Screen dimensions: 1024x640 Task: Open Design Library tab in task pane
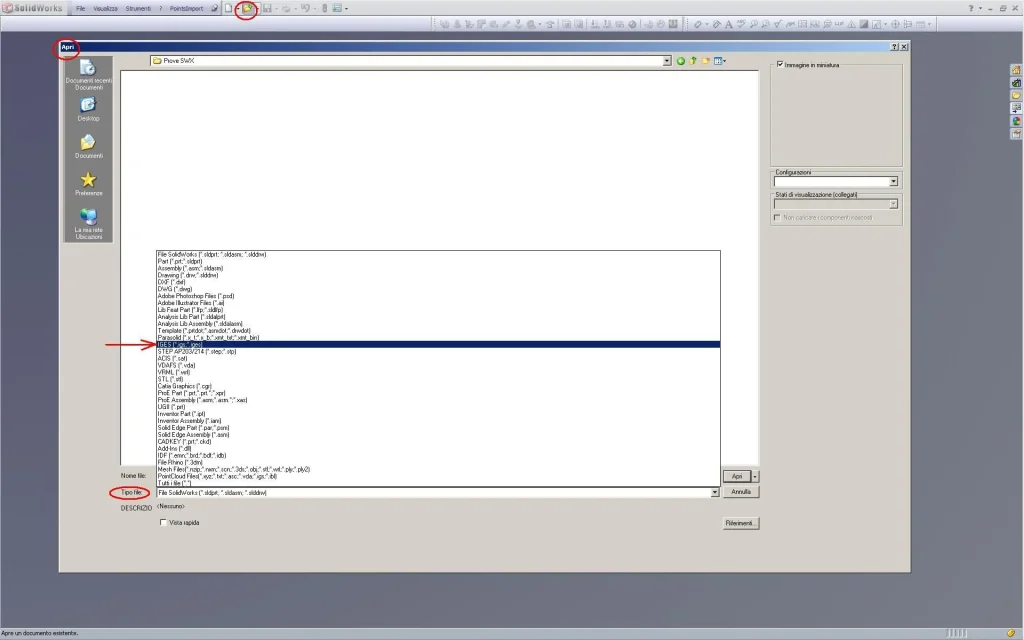(x=1016, y=83)
